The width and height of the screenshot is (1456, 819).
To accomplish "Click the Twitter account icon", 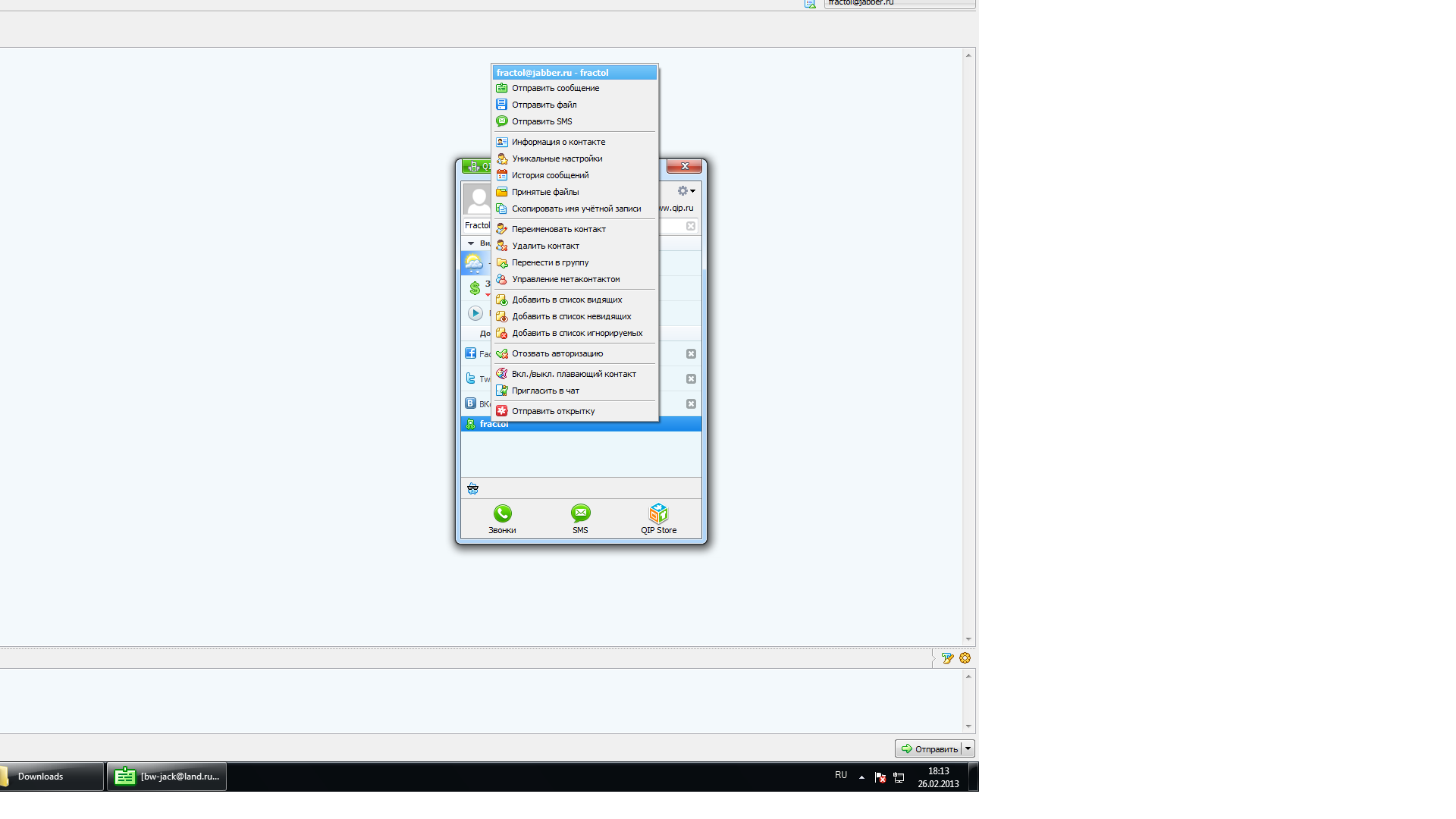I will pos(471,378).
